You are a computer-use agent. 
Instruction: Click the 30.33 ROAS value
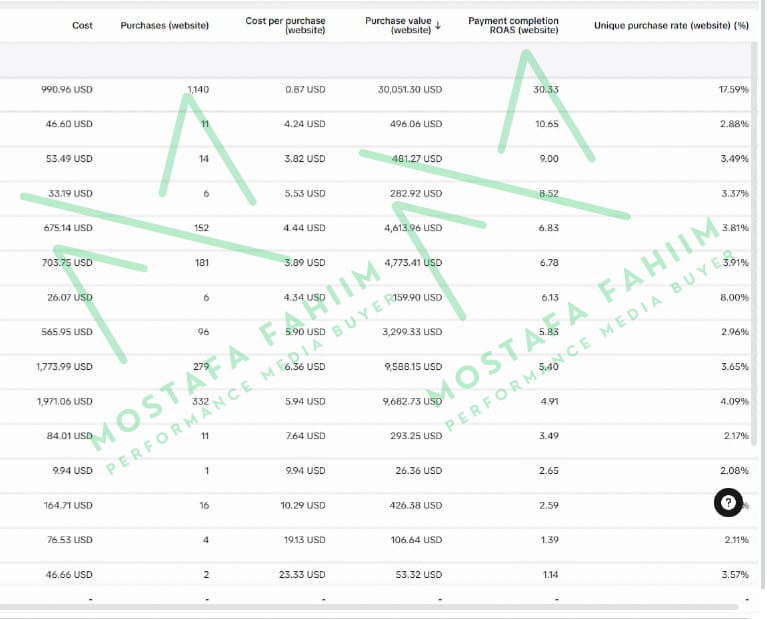546,90
